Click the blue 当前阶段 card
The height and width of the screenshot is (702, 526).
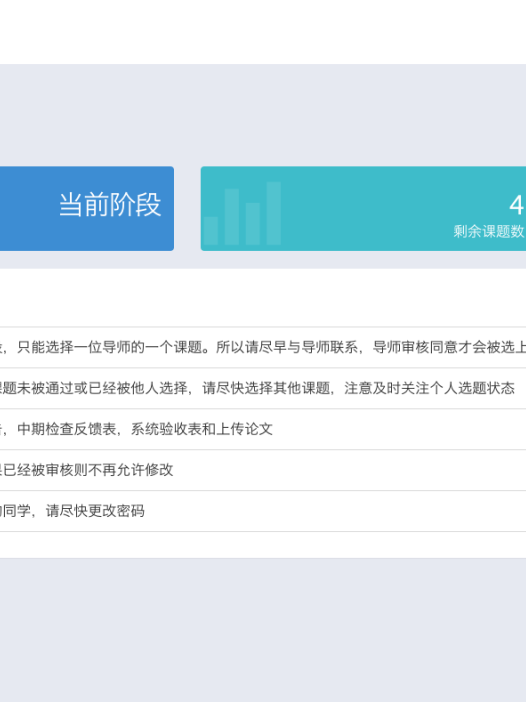click(87, 209)
